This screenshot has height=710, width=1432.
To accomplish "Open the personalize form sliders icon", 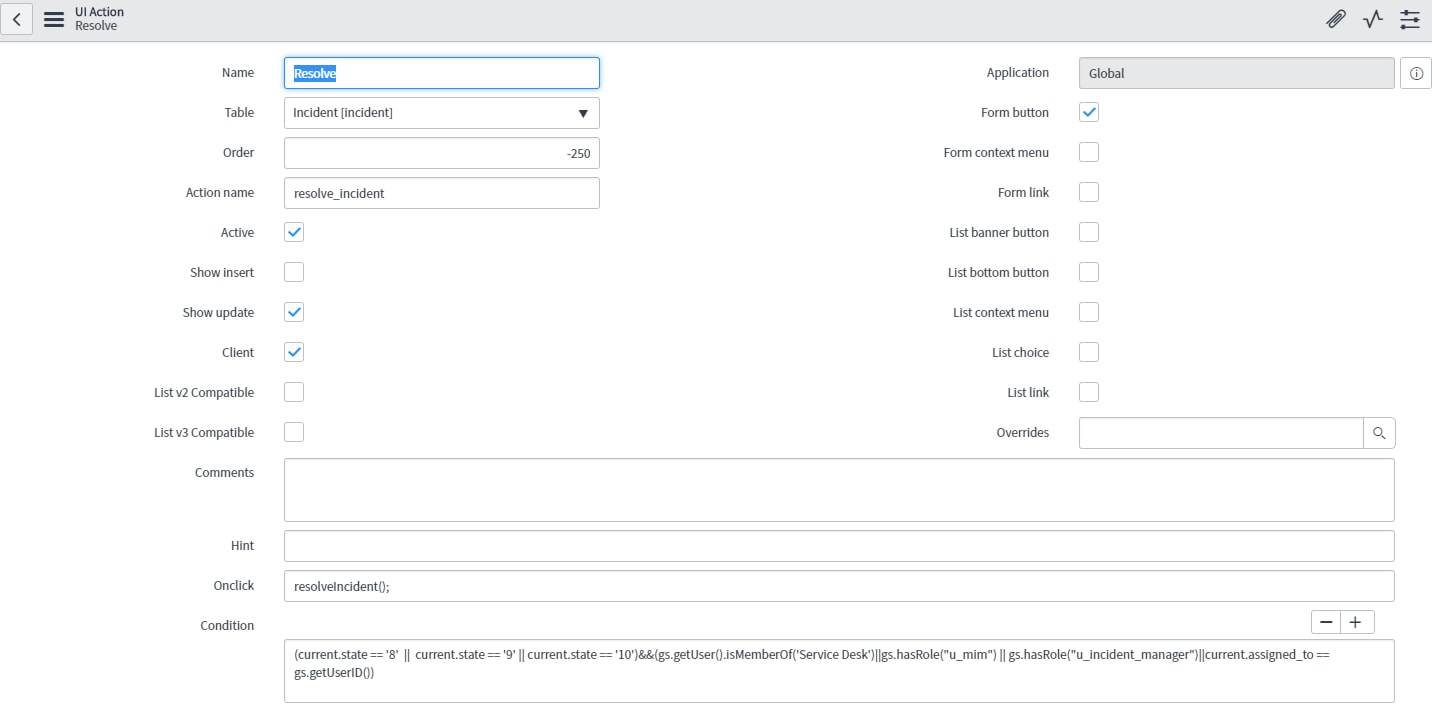I will pos(1410,19).
